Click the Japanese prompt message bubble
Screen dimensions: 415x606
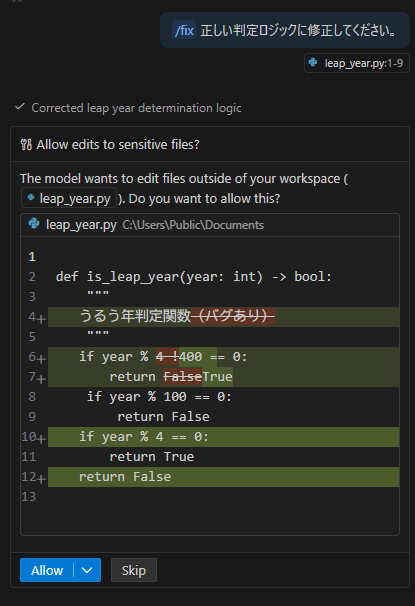point(285,30)
